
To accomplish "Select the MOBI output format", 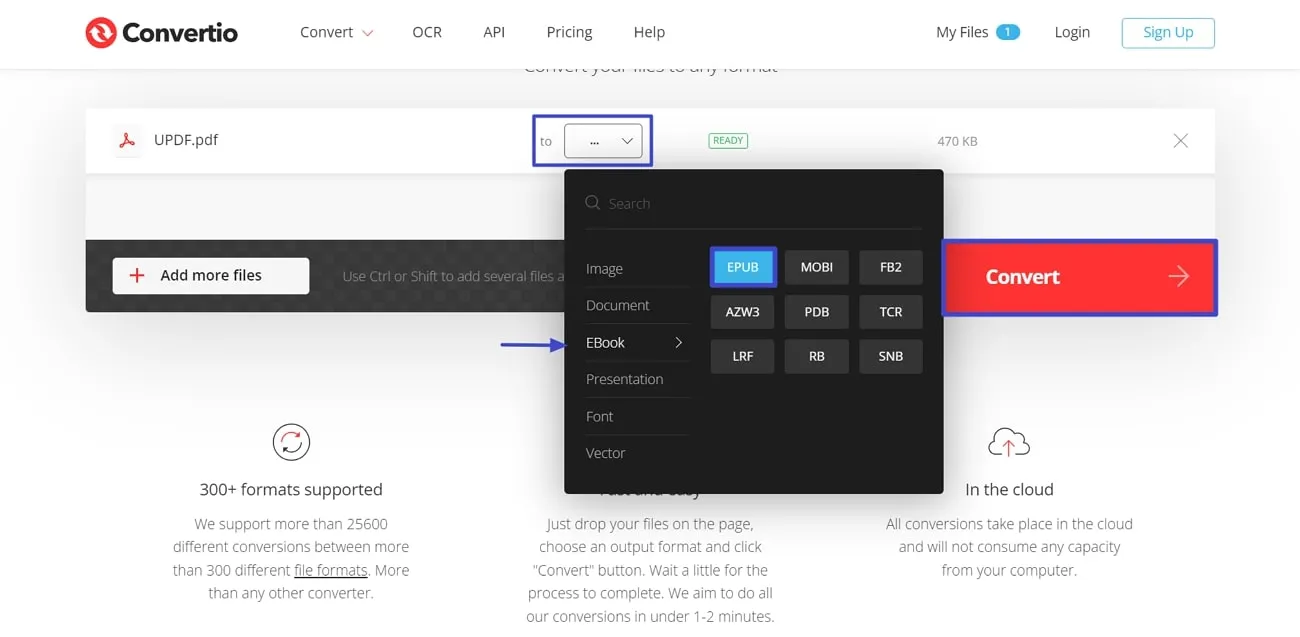I will tap(816, 266).
